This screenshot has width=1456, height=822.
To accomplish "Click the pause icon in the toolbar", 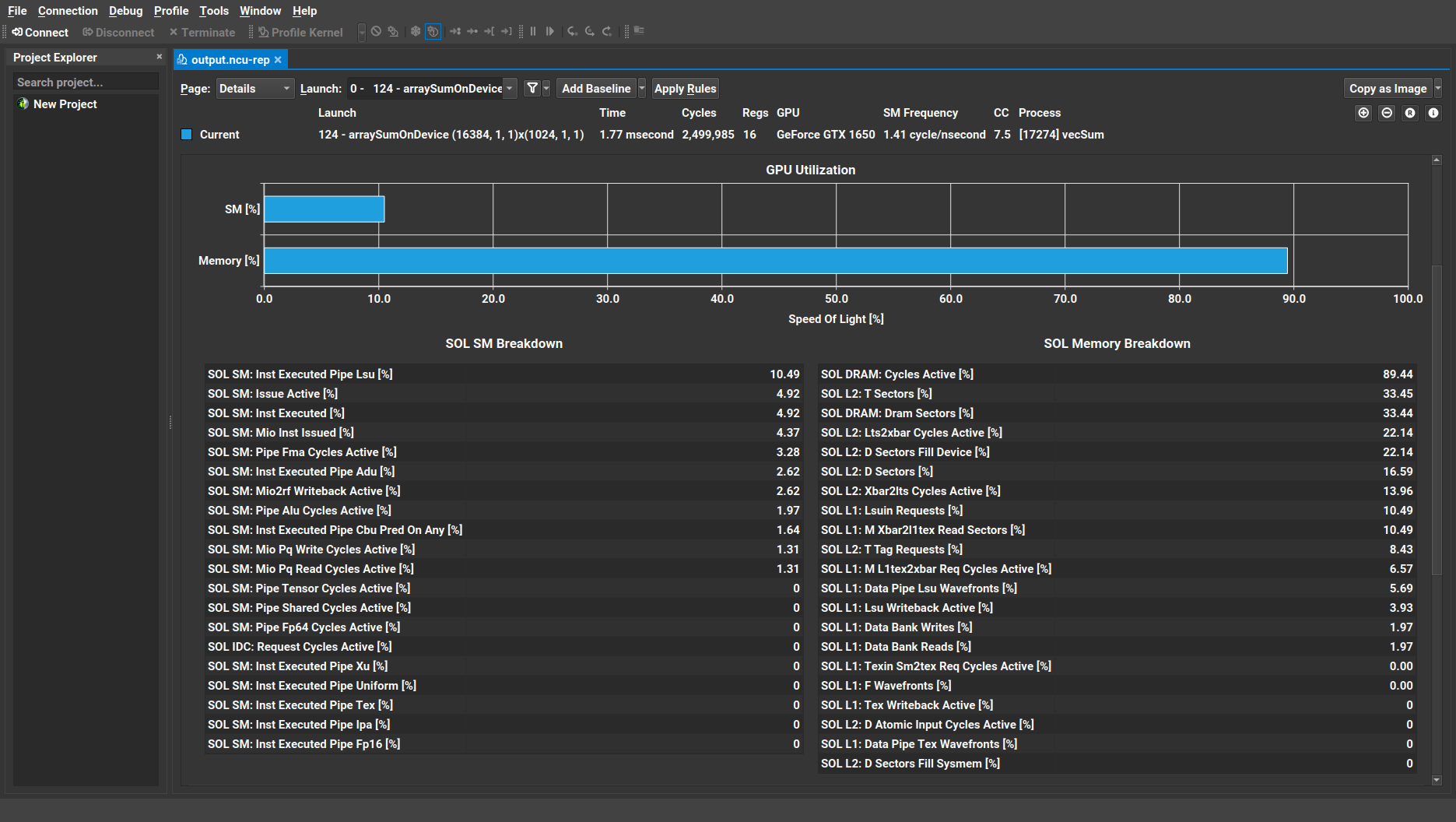I will (533, 31).
